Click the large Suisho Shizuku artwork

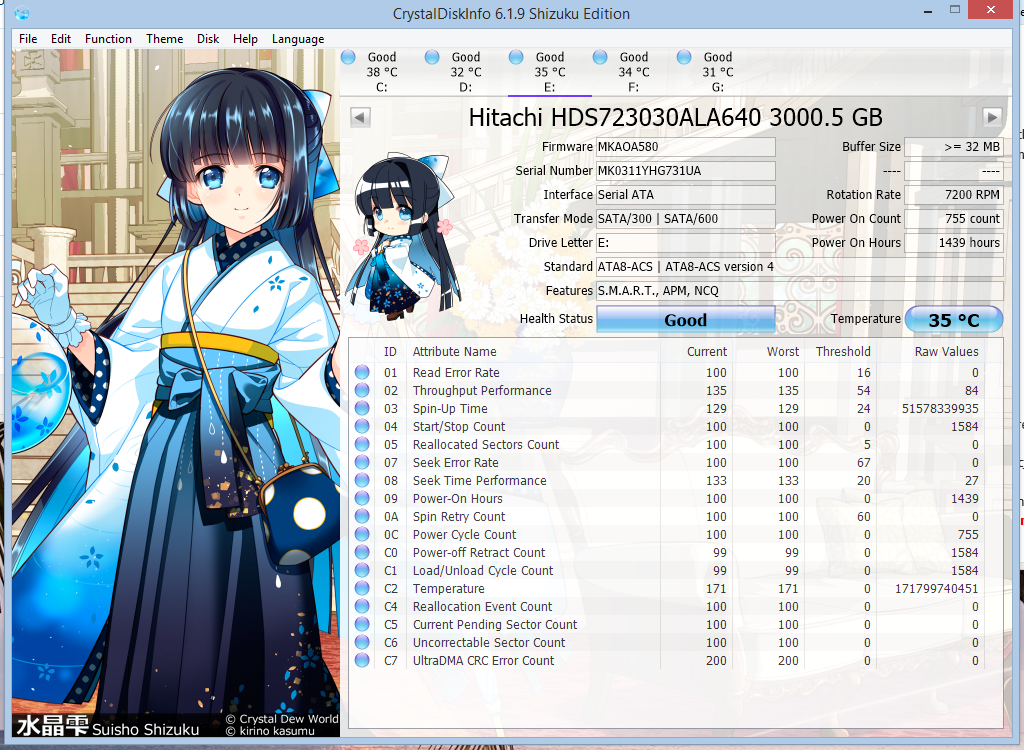[x=176, y=392]
